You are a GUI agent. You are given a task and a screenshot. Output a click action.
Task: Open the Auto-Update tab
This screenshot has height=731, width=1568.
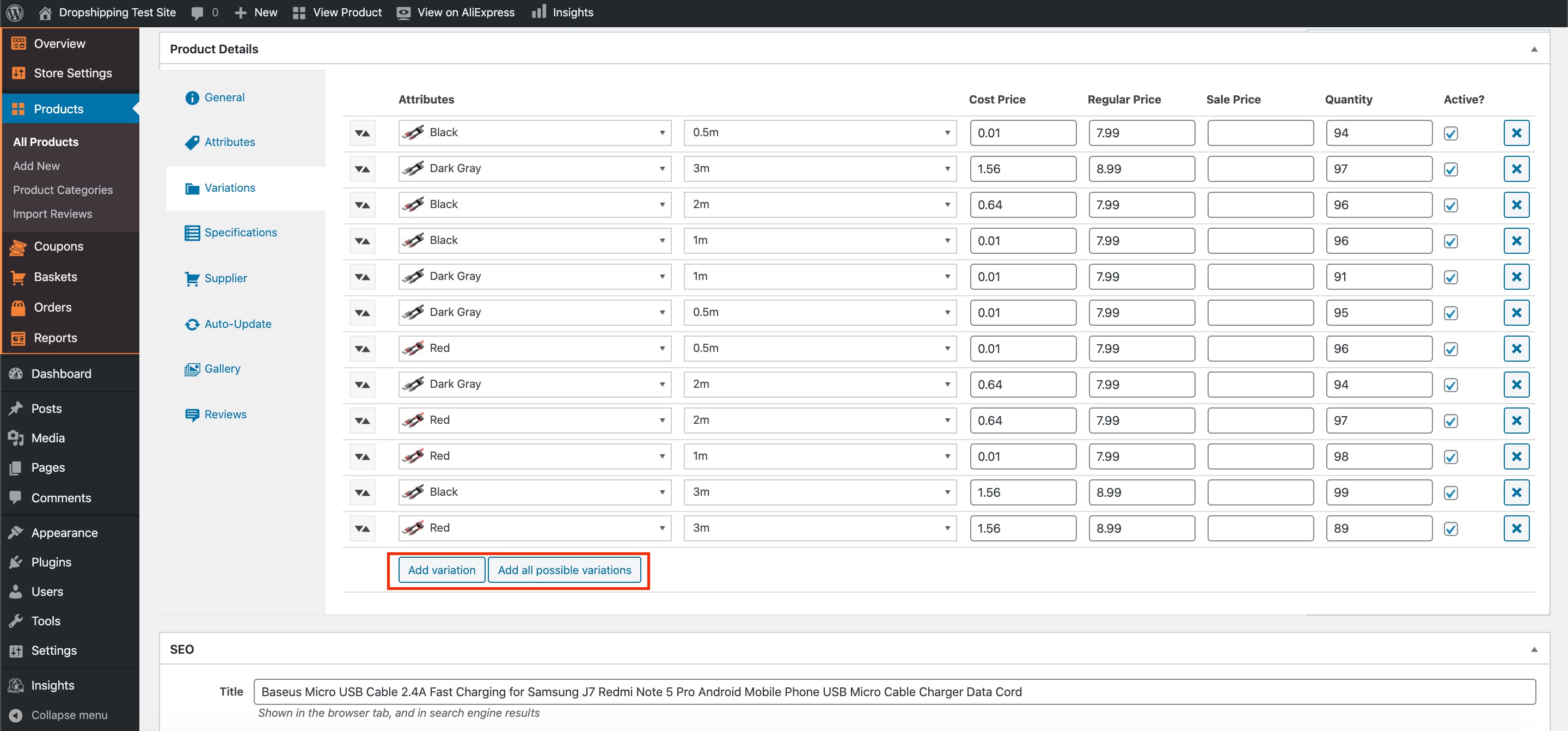[x=237, y=324]
